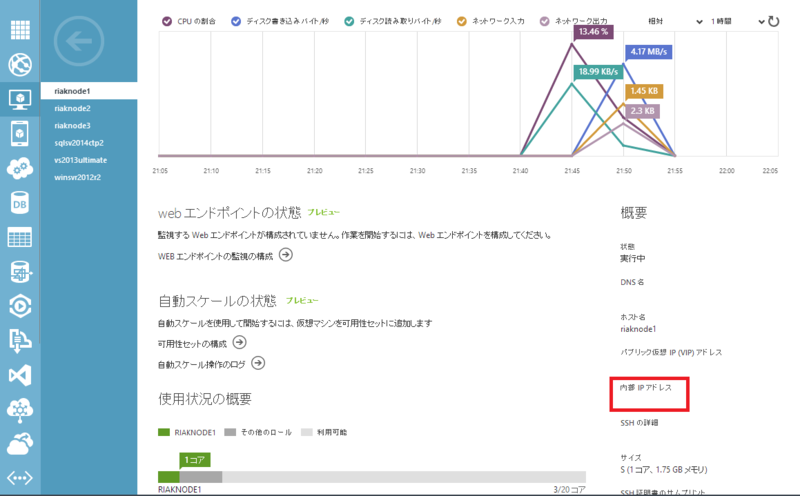Select riaknode2 in the VM list
Screen dimensions: 800x496
click(x=89, y=108)
